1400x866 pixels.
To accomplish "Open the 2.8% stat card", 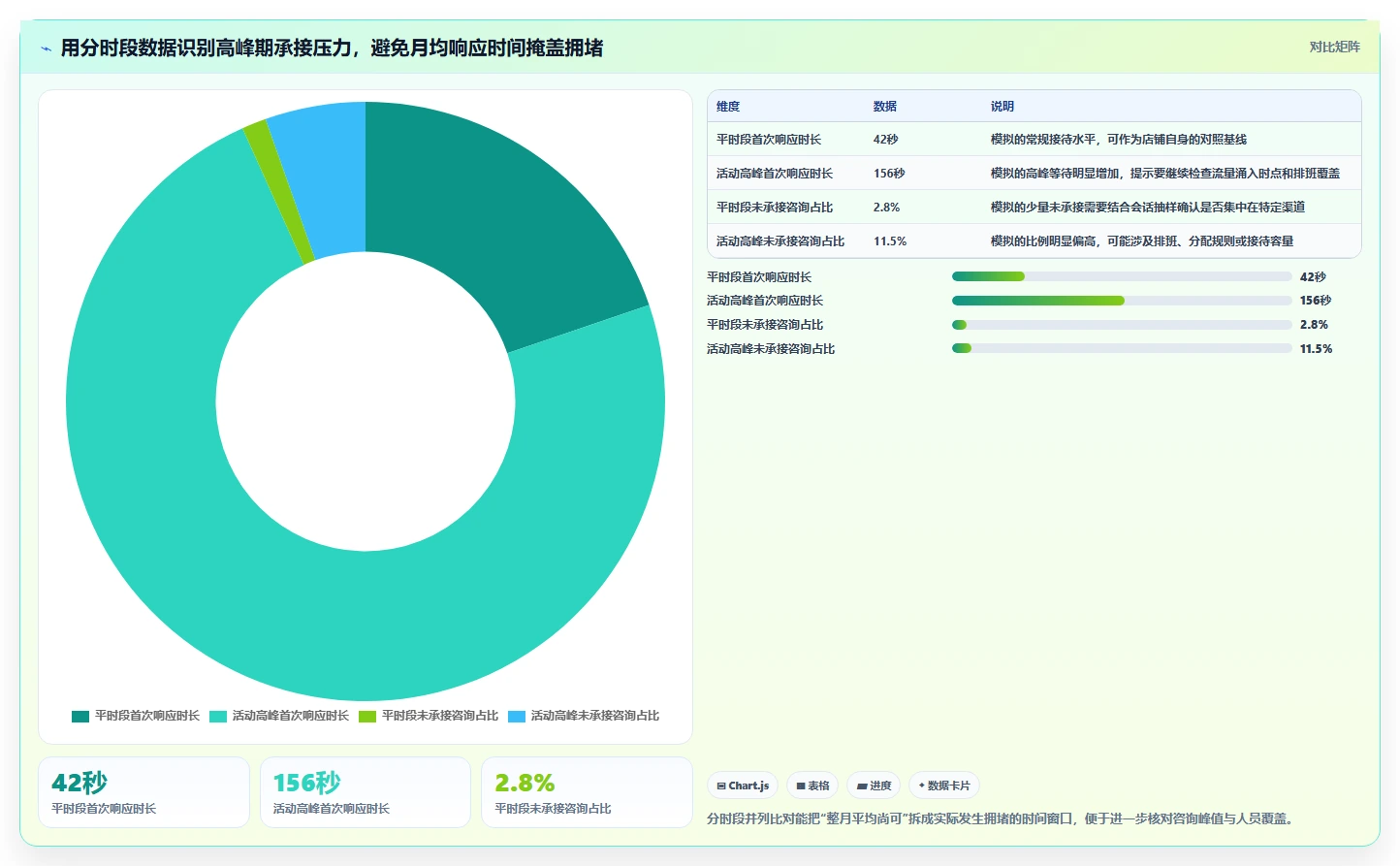I will coord(587,792).
